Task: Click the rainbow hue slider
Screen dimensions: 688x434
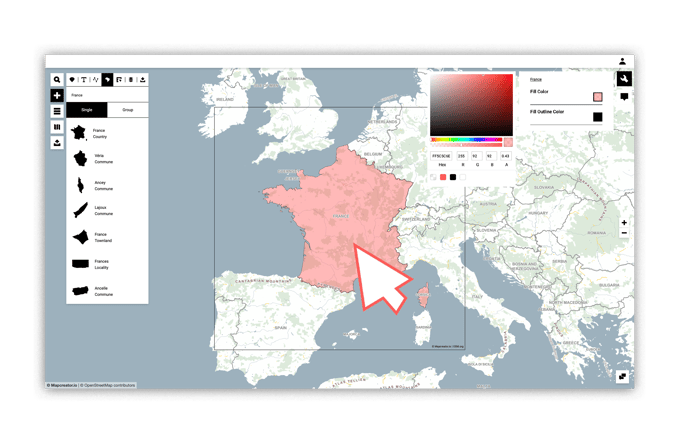Action: click(x=466, y=140)
